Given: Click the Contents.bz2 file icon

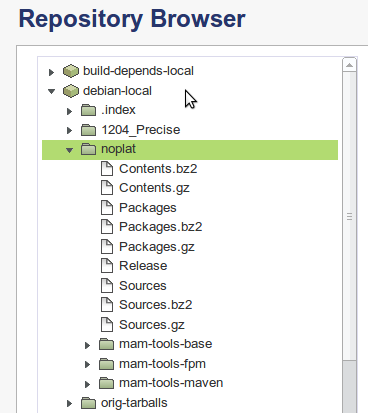Looking at the screenshot, I should click(x=107, y=169).
